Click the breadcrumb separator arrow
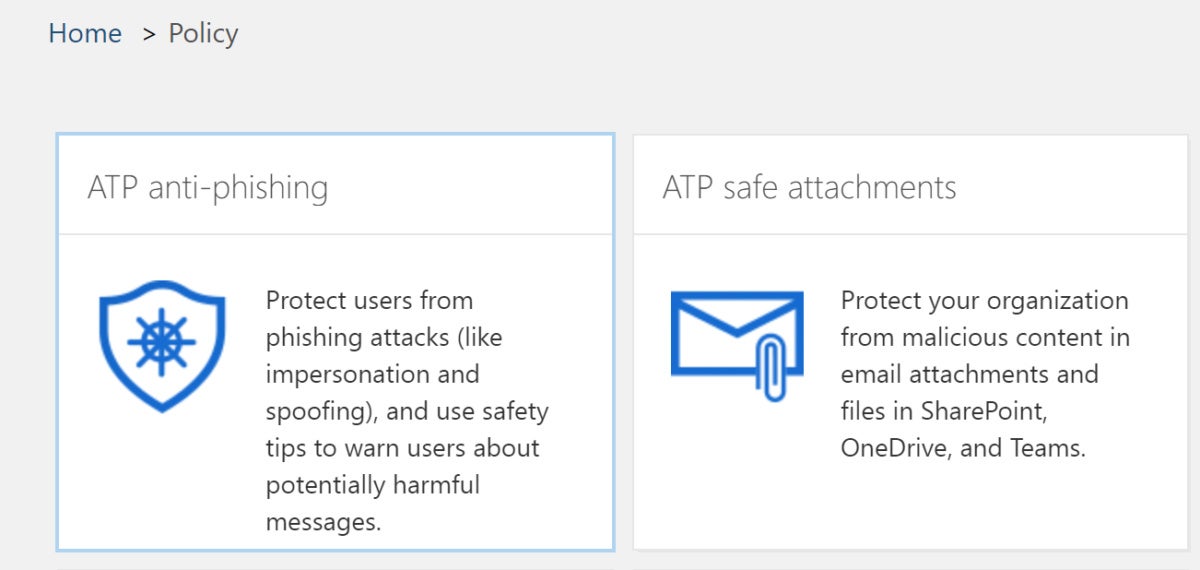Screen dimensions: 1200x570 [x=149, y=34]
